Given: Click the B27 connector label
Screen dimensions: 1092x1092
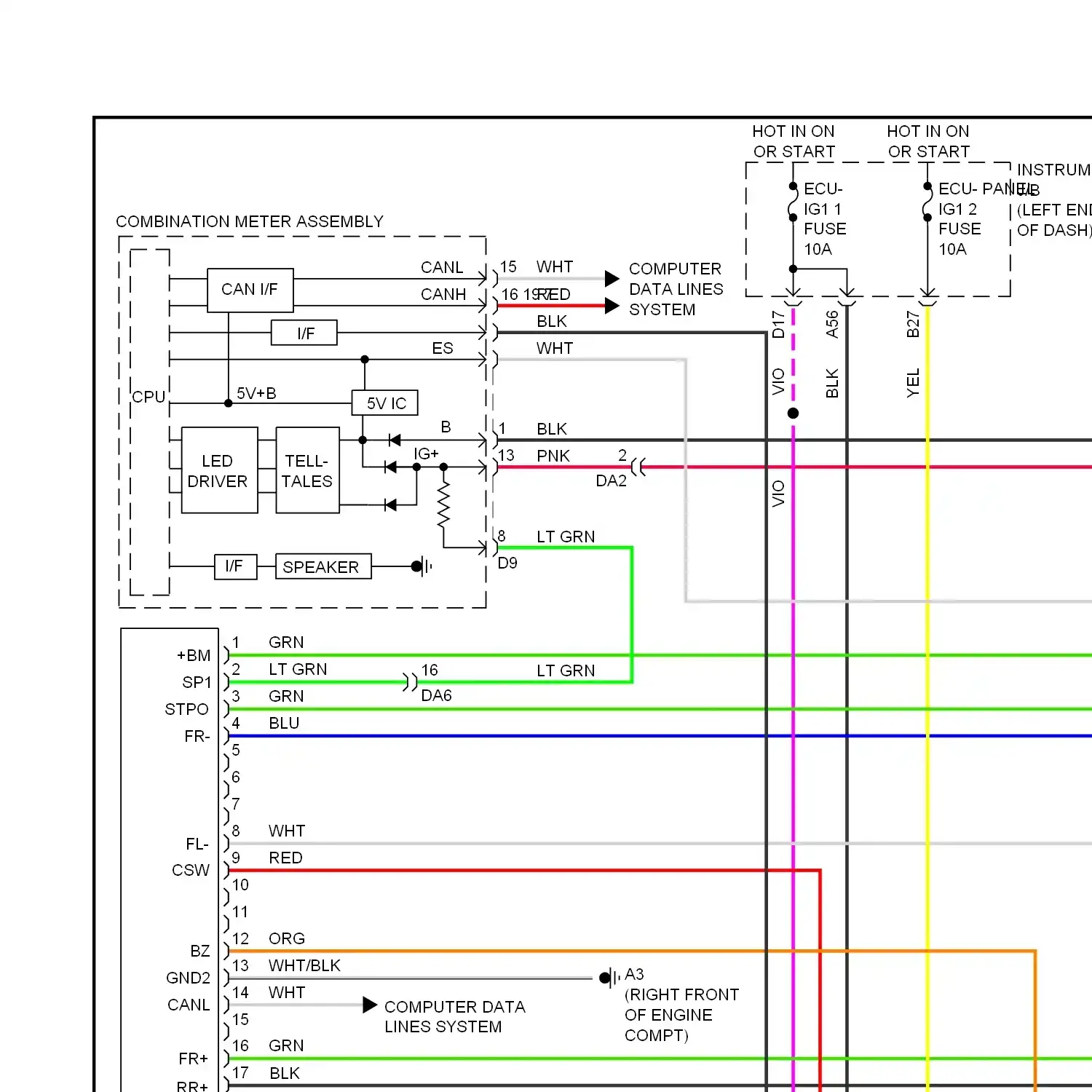Looking at the screenshot, I should click(913, 325).
